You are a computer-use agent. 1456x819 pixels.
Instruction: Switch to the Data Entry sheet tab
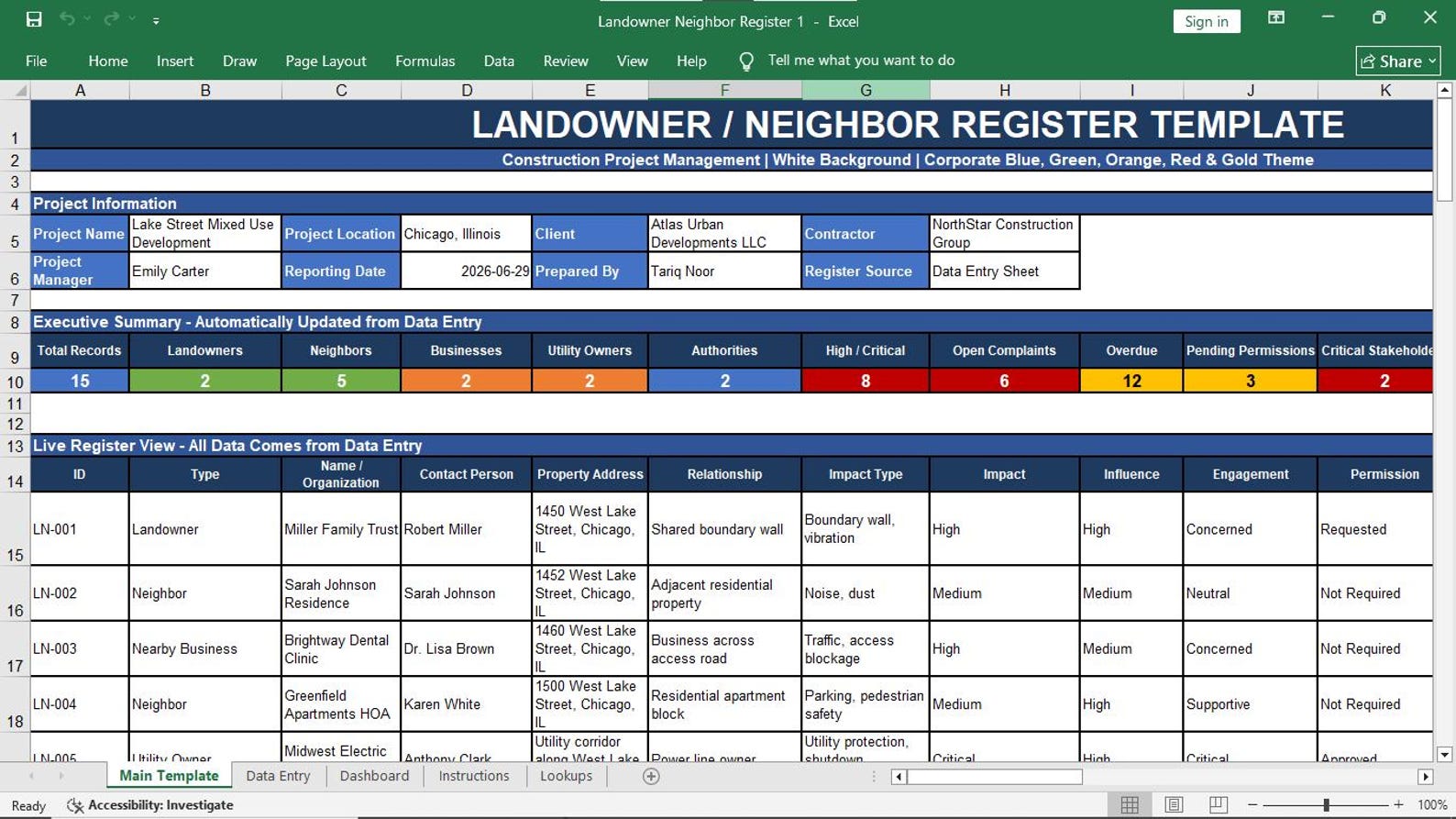pyautogui.click(x=278, y=776)
